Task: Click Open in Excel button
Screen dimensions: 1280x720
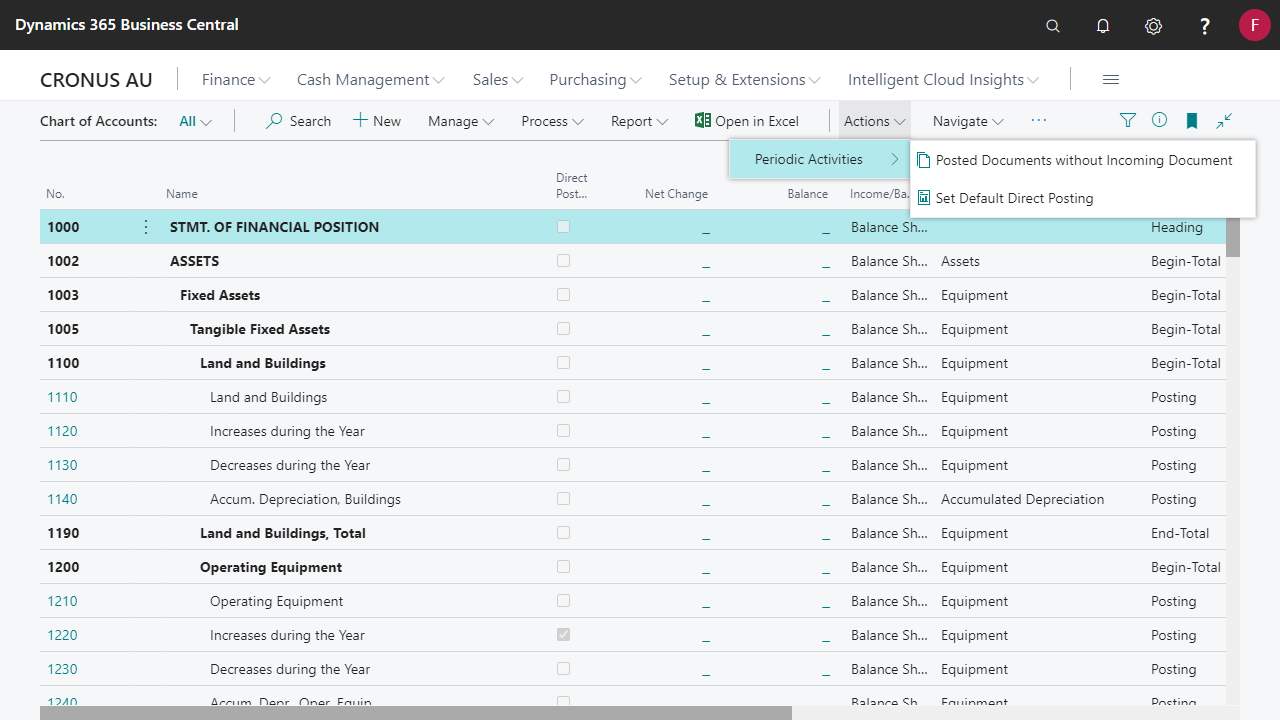Action: [747, 121]
